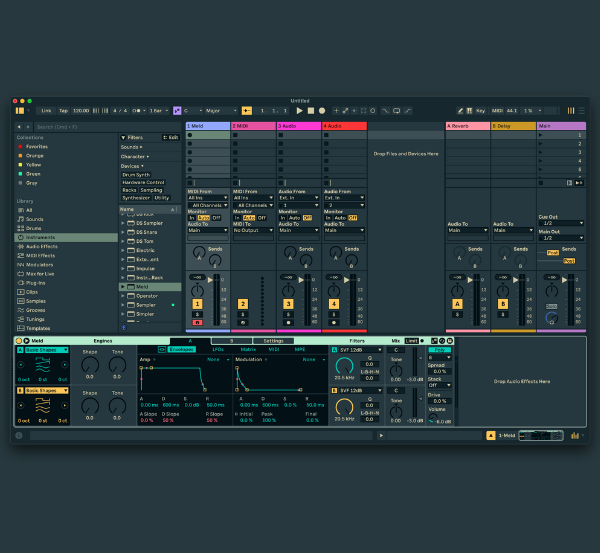Image resolution: width=600 pixels, height=553 pixels.
Task: Expand the Operator folder in browser
Action: 122,296
